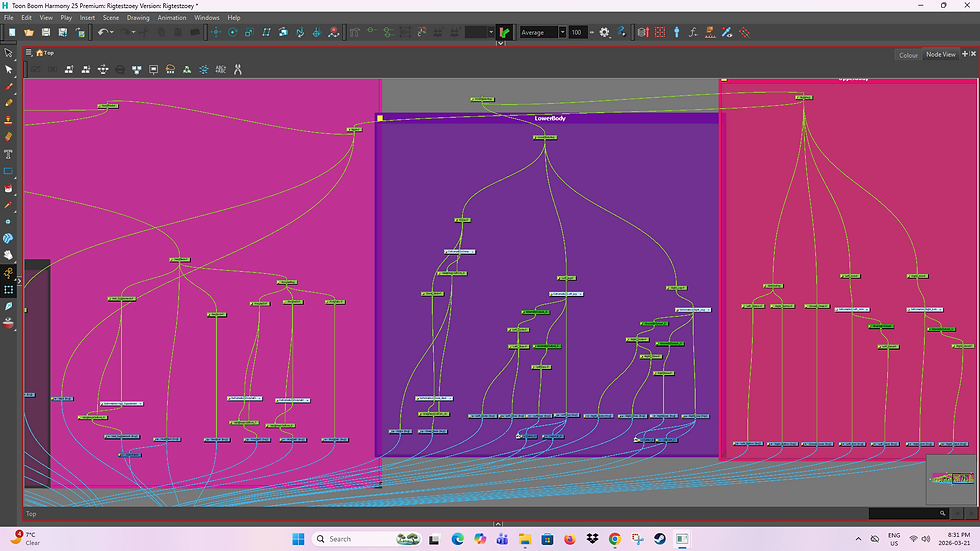980x551 pixels.
Task: Click the settings gear icon in toolbar
Action: pos(604,32)
